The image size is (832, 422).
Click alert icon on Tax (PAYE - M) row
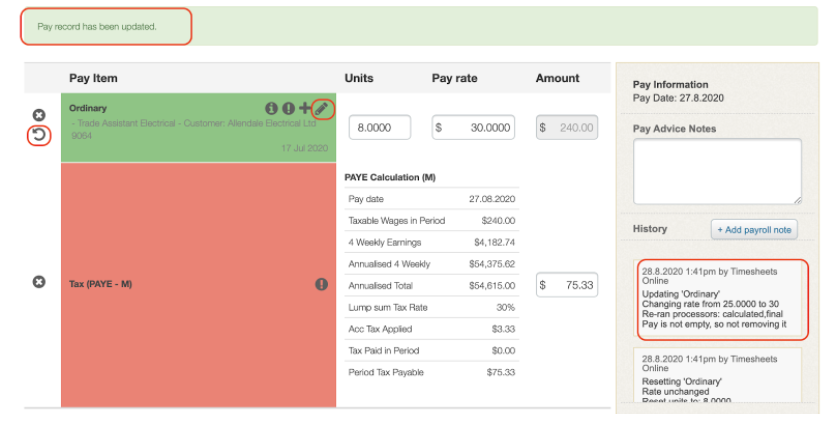[322, 284]
